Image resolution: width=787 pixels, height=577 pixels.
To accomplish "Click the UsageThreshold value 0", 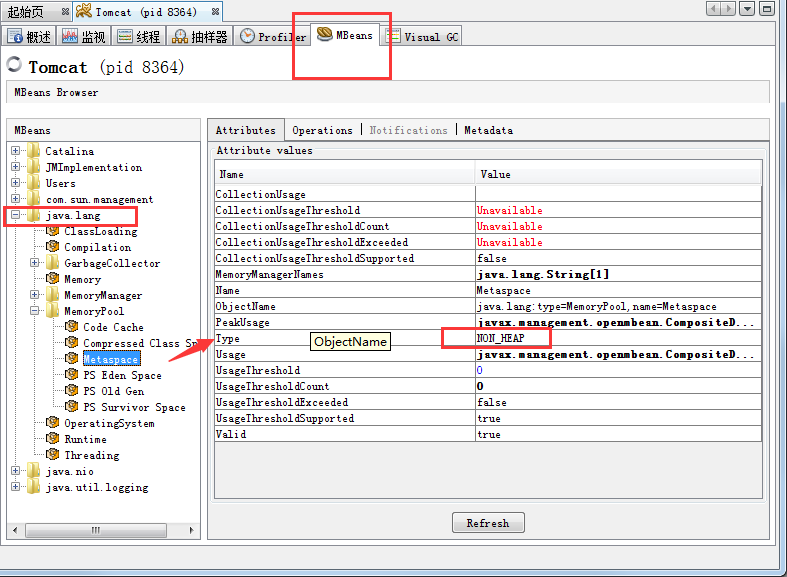I will coord(480,370).
